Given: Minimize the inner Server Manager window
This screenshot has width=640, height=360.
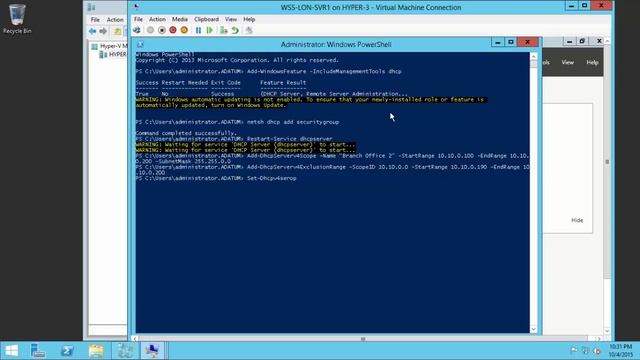Looking at the screenshot, I should (x=569, y=41).
